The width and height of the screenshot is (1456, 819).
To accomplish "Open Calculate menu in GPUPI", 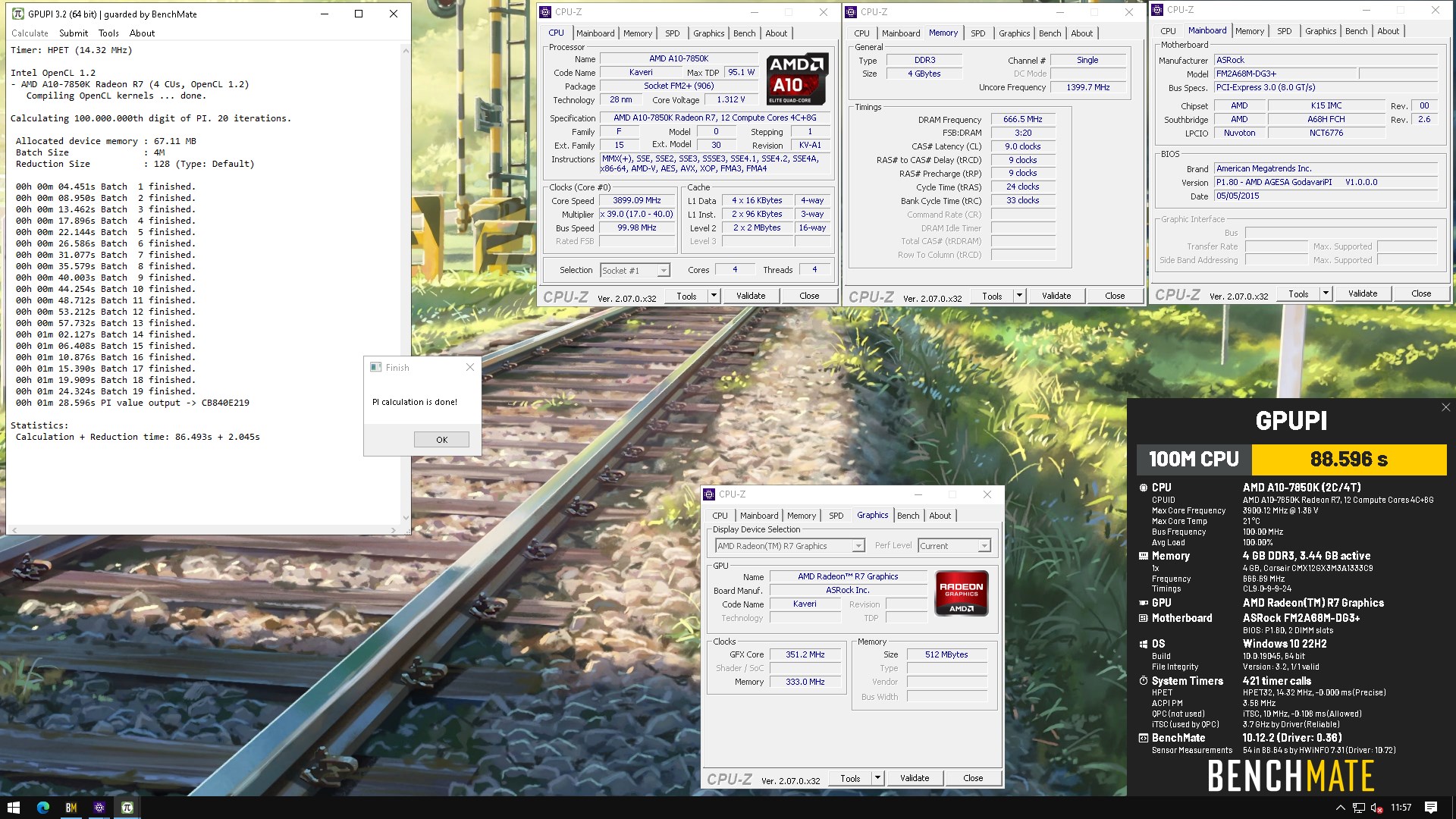I will pos(30,33).
